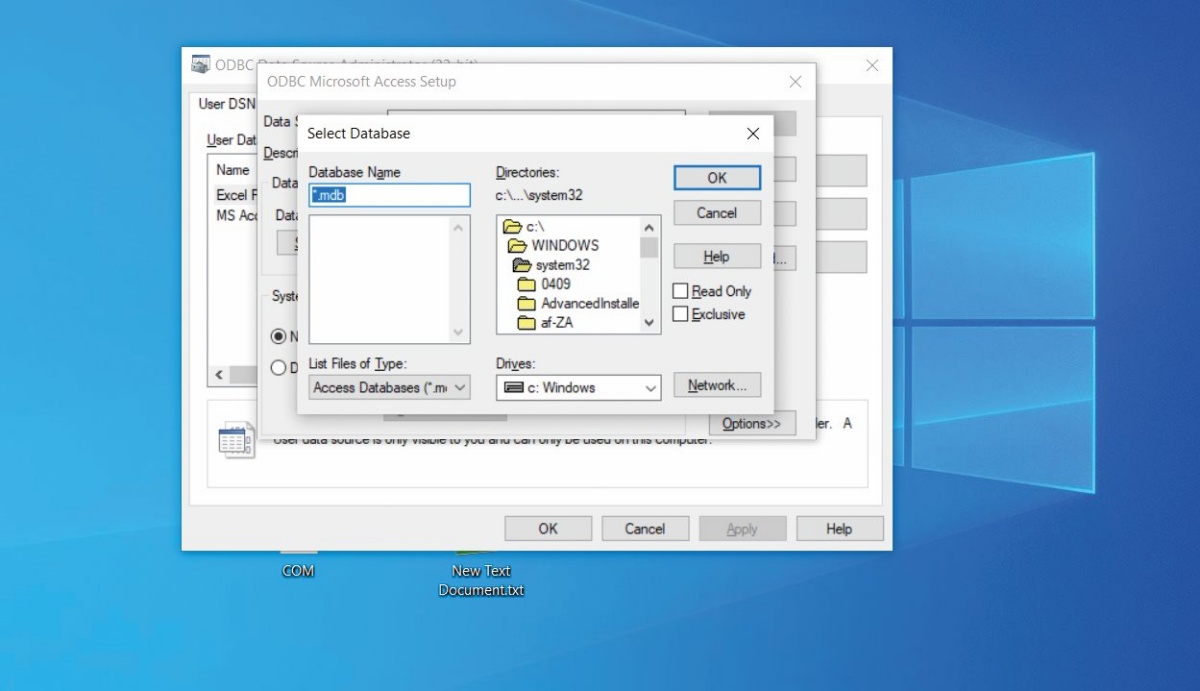Close the Select Database dialog
Image resolution: width=1200 pixels, height=691 pixels.
pyautogui.click(x=753, y=133)
